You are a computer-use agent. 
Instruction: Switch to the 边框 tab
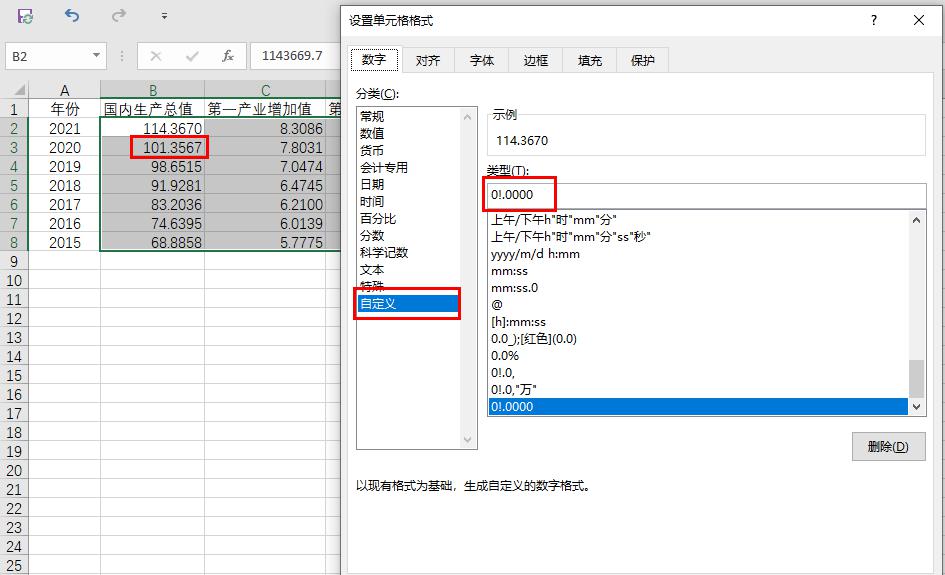pos(535,60)
